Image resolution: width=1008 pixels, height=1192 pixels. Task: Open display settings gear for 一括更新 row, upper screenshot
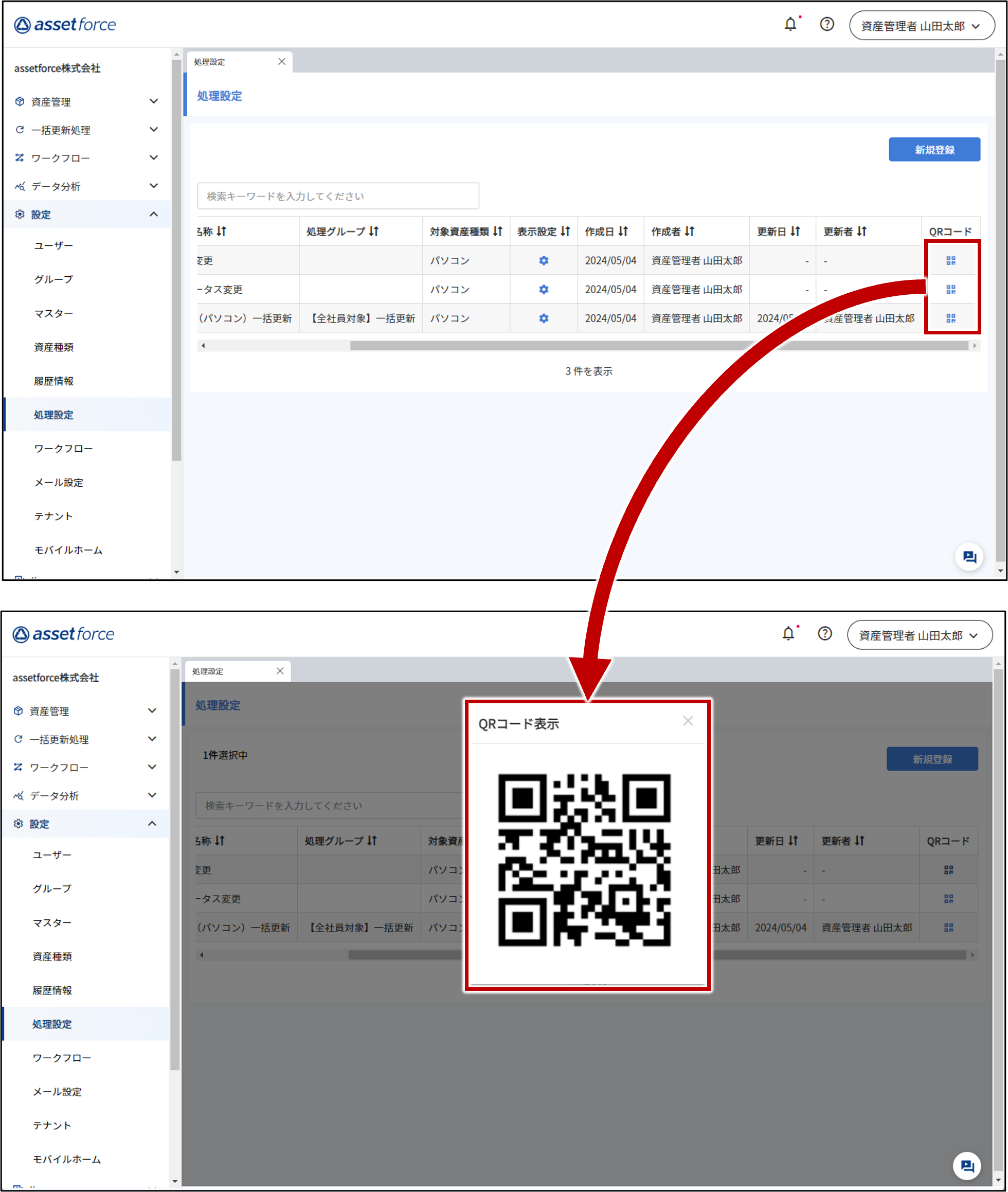544,318
